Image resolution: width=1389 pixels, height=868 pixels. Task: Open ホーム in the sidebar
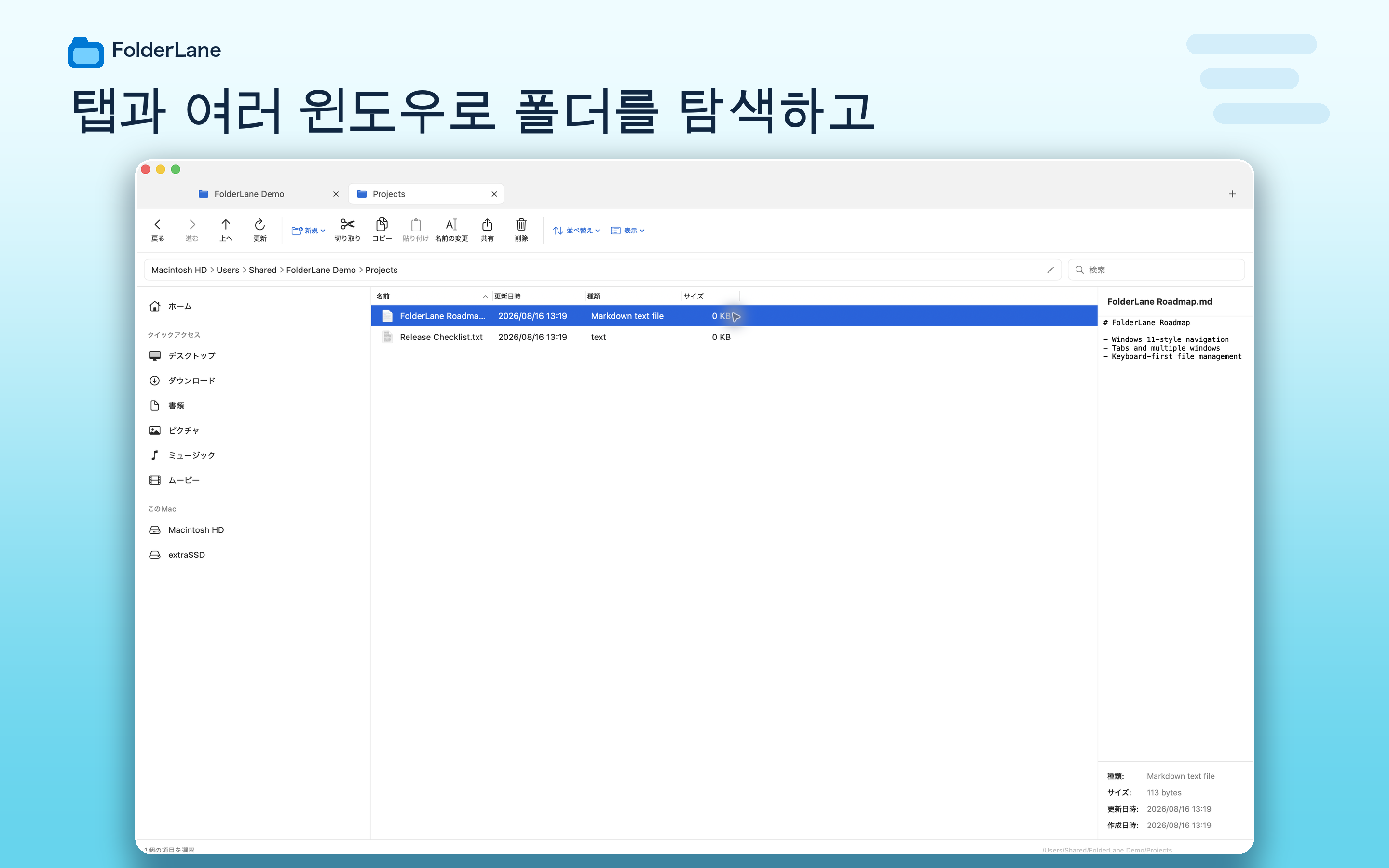click(253, 307)
